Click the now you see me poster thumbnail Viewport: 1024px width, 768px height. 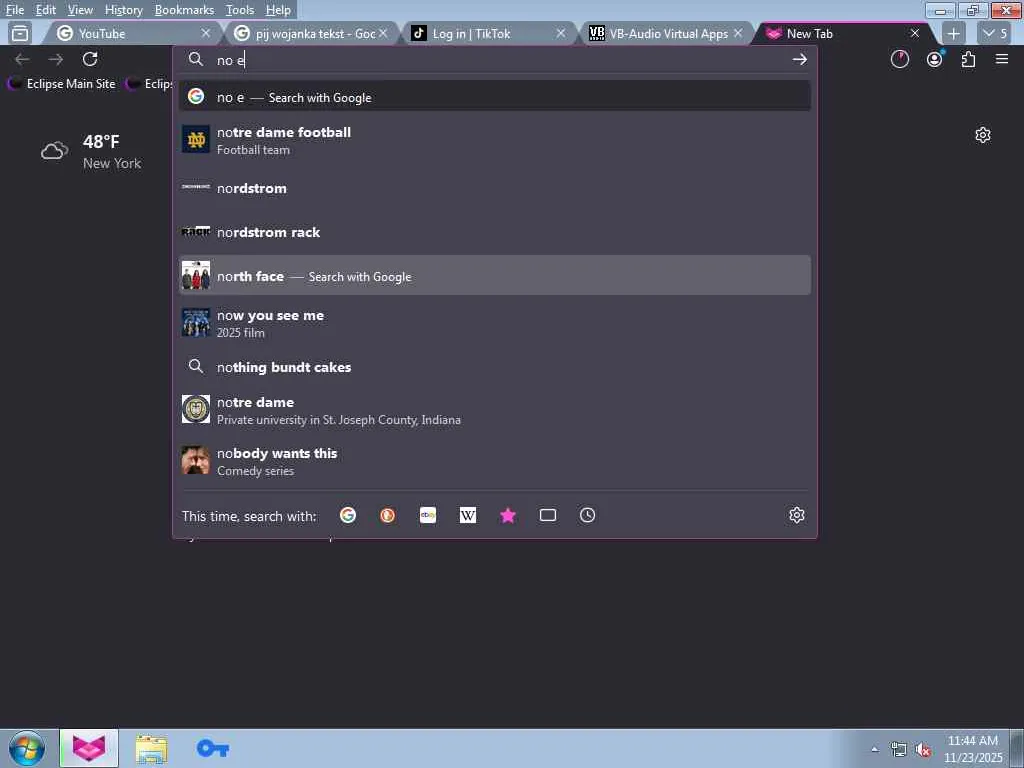[196, 323]
